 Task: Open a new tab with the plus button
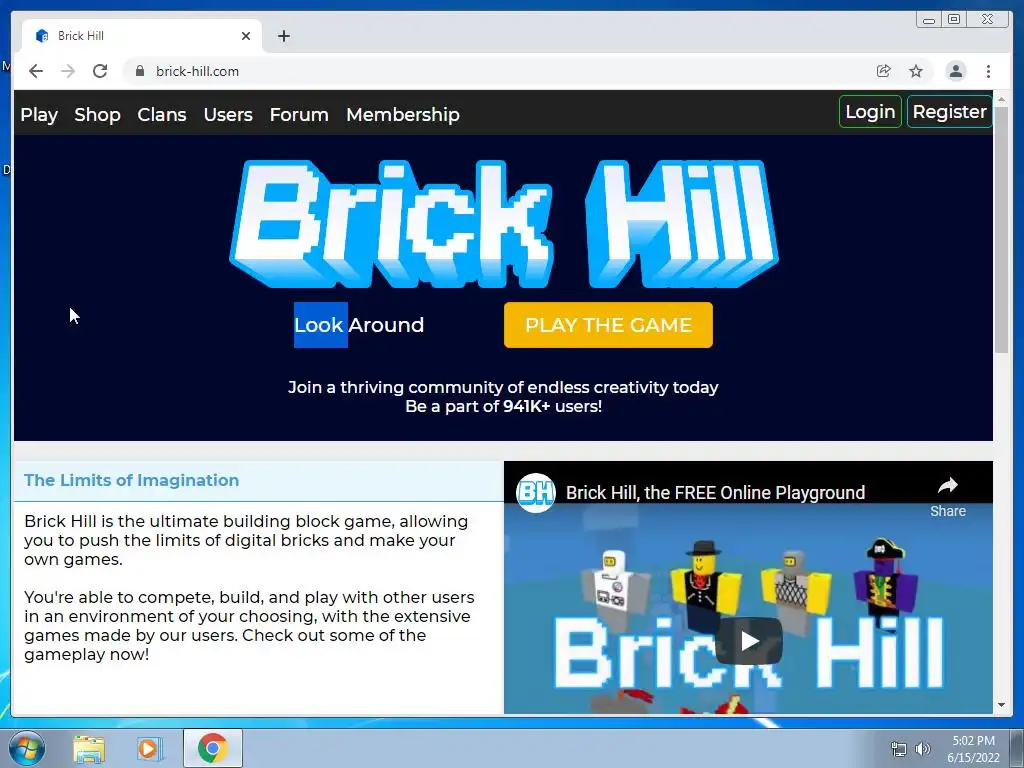pyautogui.click(x=283, y=36)
